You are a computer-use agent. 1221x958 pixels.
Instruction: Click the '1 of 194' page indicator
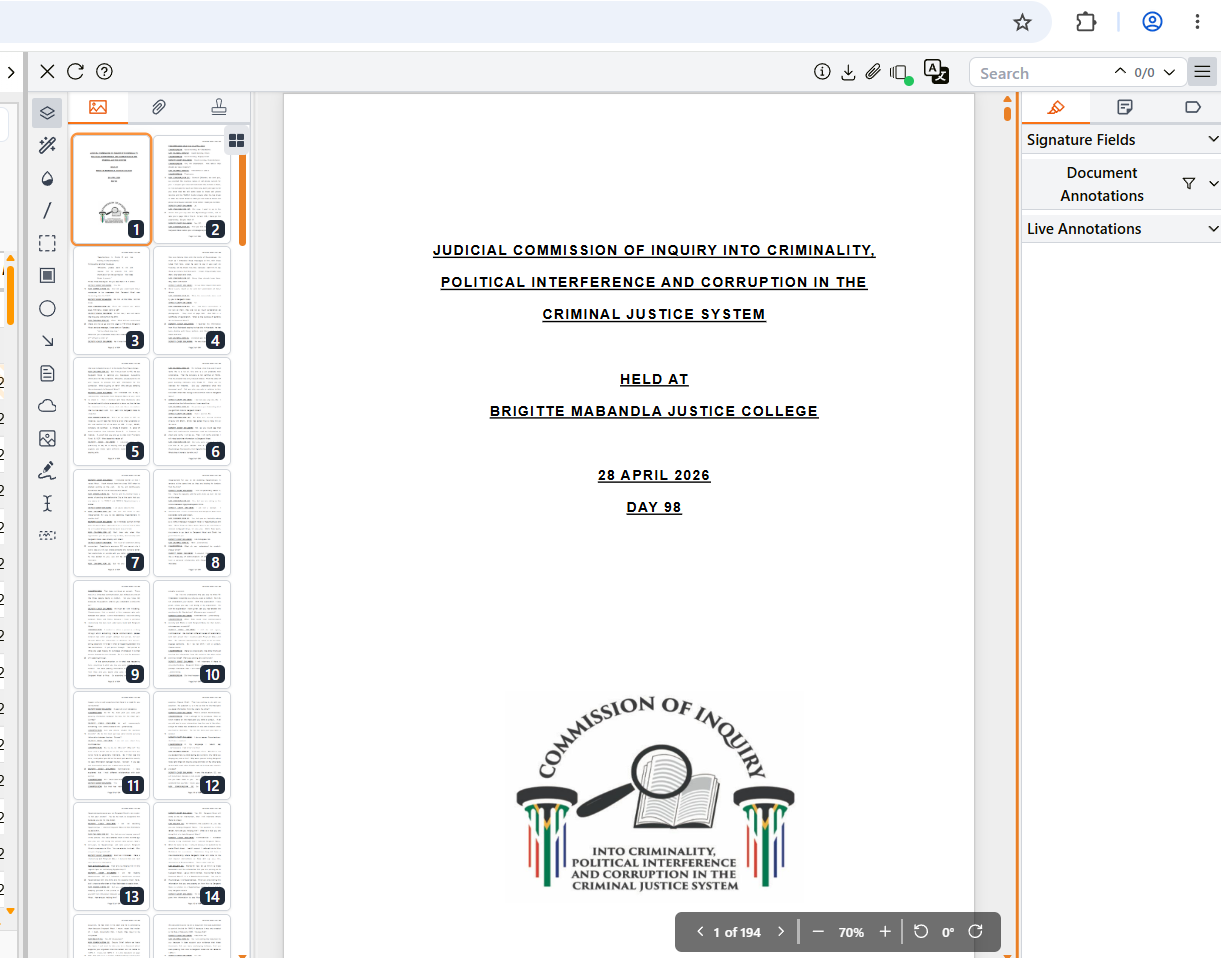[737, 932]
